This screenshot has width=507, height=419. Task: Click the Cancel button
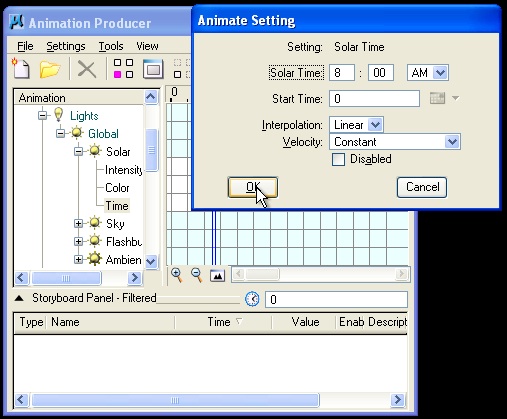[422, 187]
